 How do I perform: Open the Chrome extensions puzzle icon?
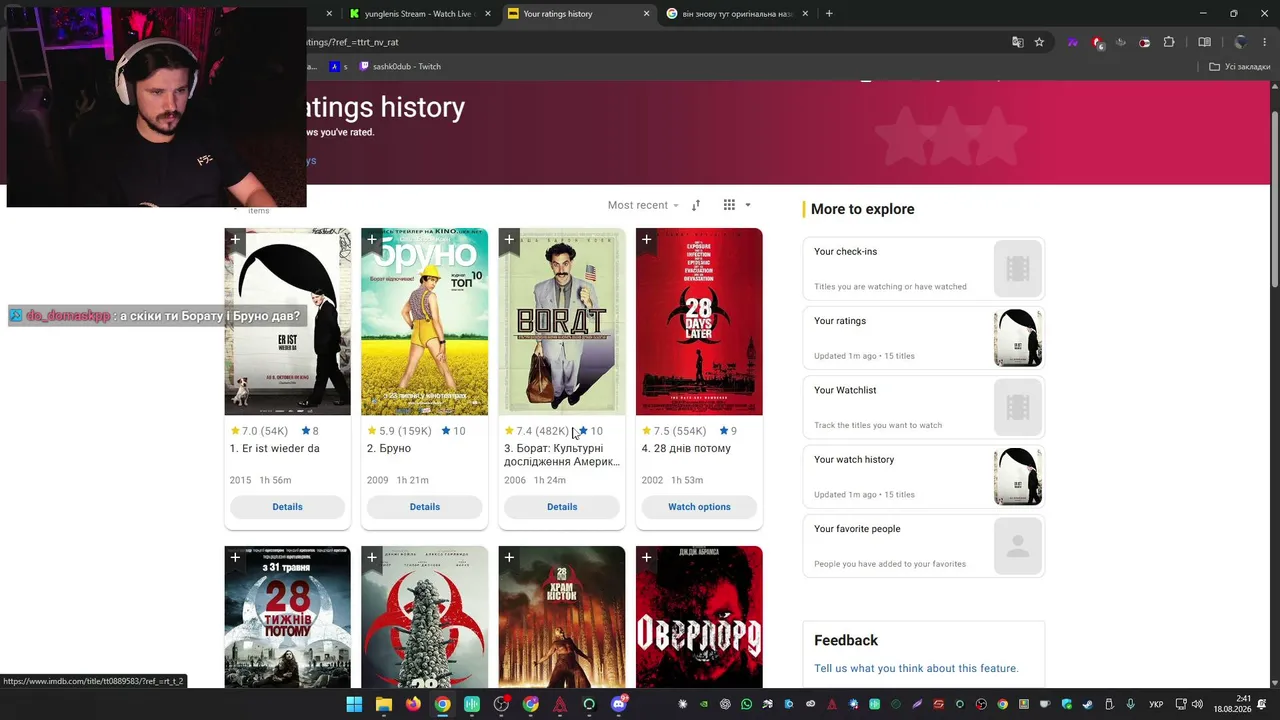pyautogui.click(x=1169, y=42)
